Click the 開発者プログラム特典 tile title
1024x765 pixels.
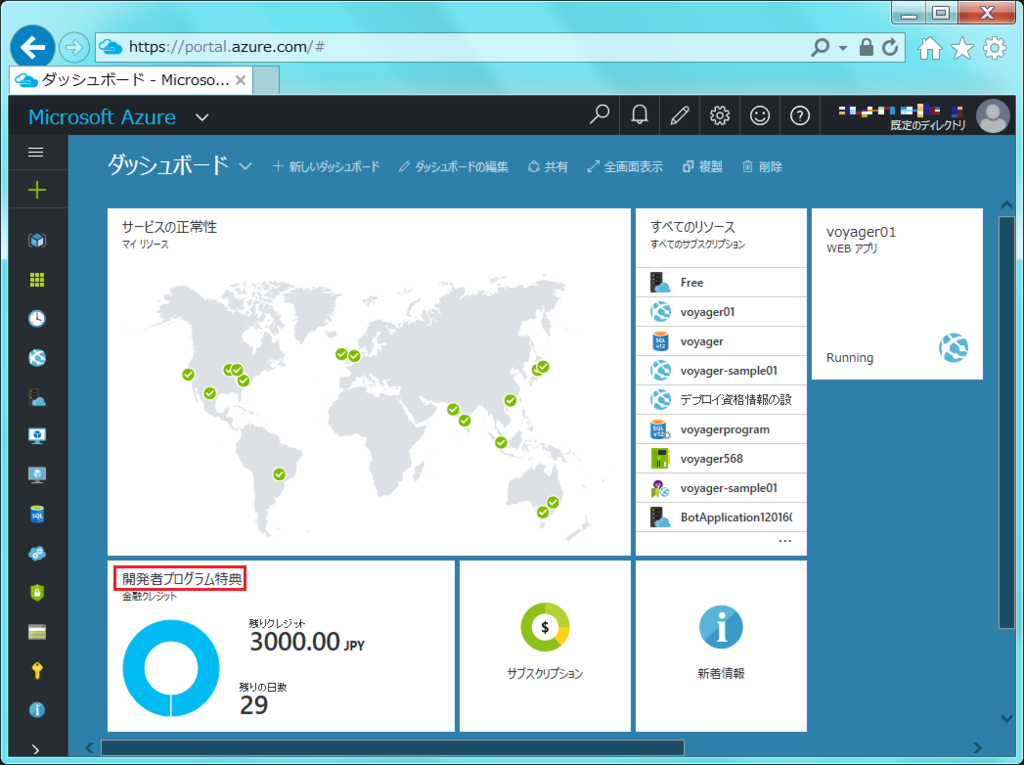point(182,579)
